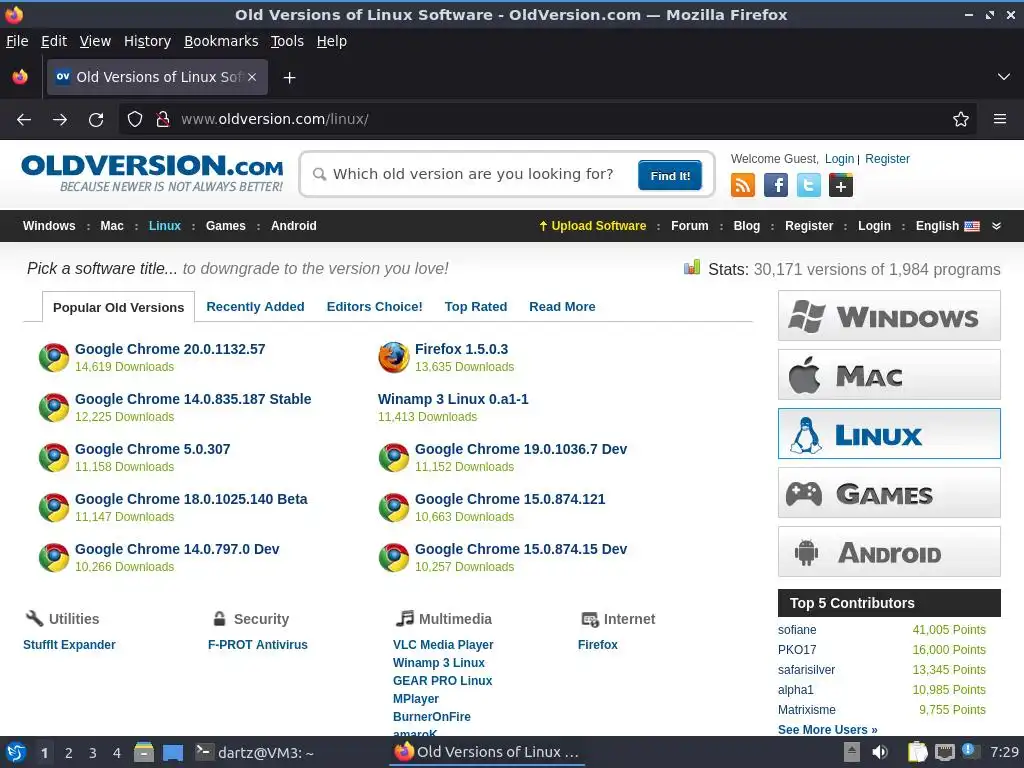
Task: Select English language with flag
Action: [x=948, y=226]
